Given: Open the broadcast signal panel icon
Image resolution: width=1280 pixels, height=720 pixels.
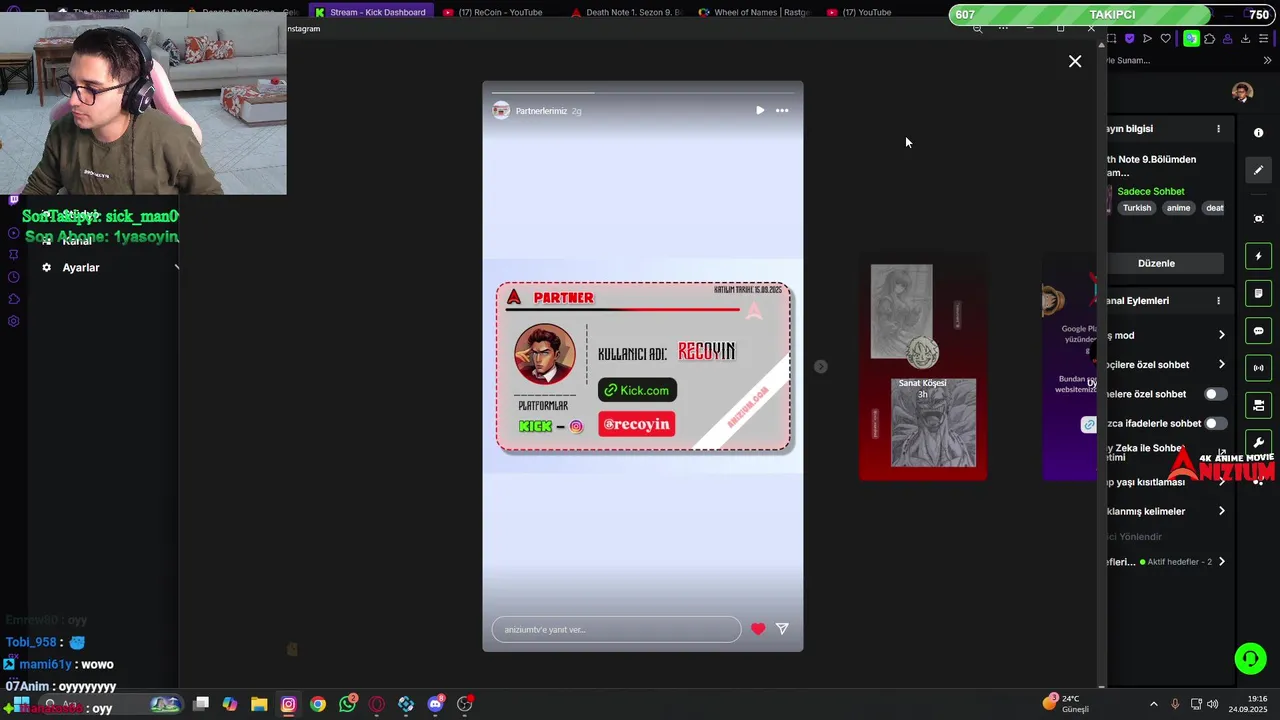Looking at the screenshot, I should point(1258,368).
